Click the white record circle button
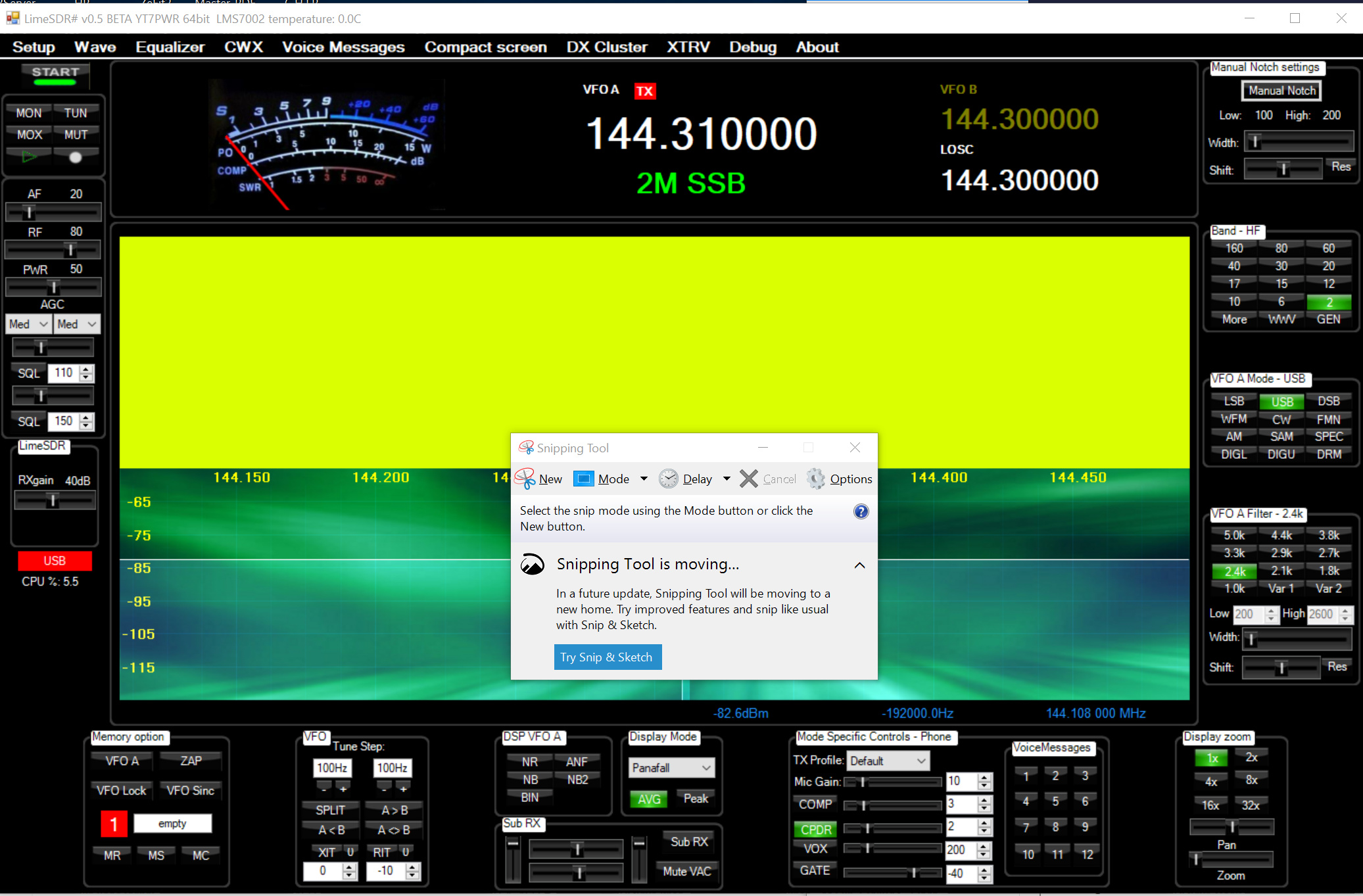This screenshot has width=1363, height=896. click(76, 157)
